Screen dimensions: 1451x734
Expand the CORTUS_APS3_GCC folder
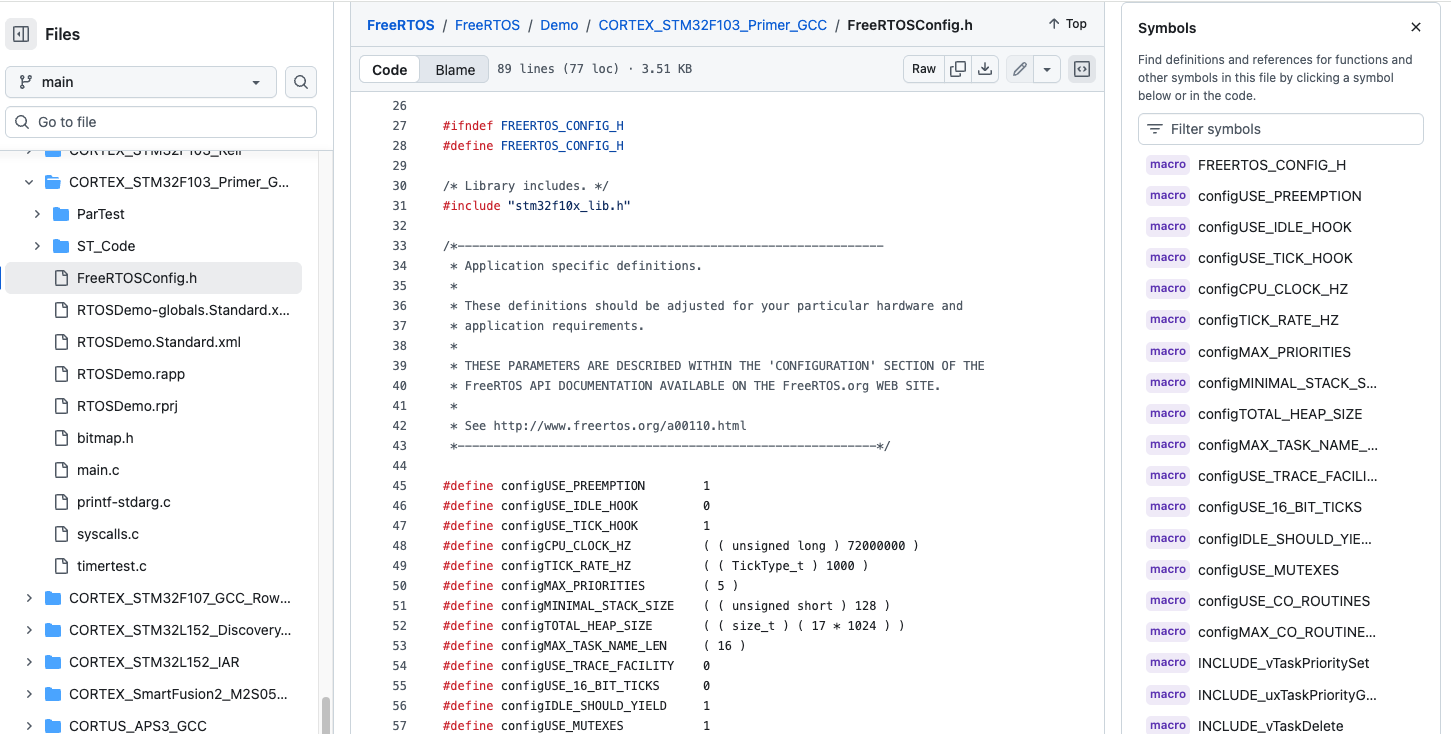(x=29, y=726)
